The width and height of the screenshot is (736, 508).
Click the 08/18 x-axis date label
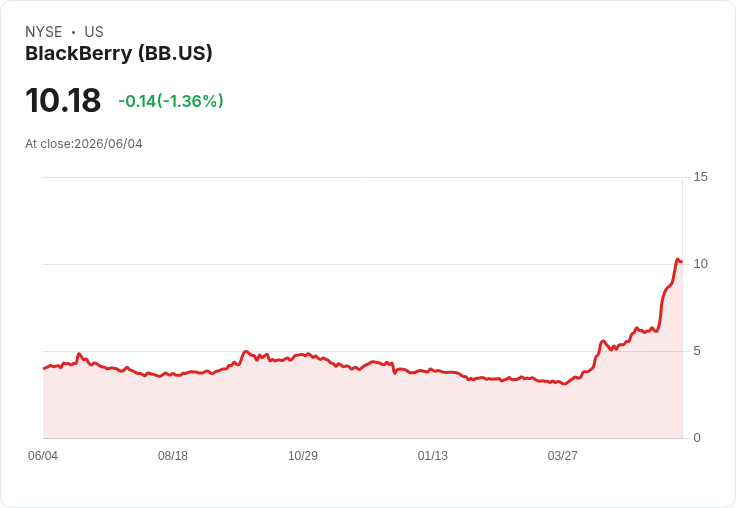pos(173,455)
